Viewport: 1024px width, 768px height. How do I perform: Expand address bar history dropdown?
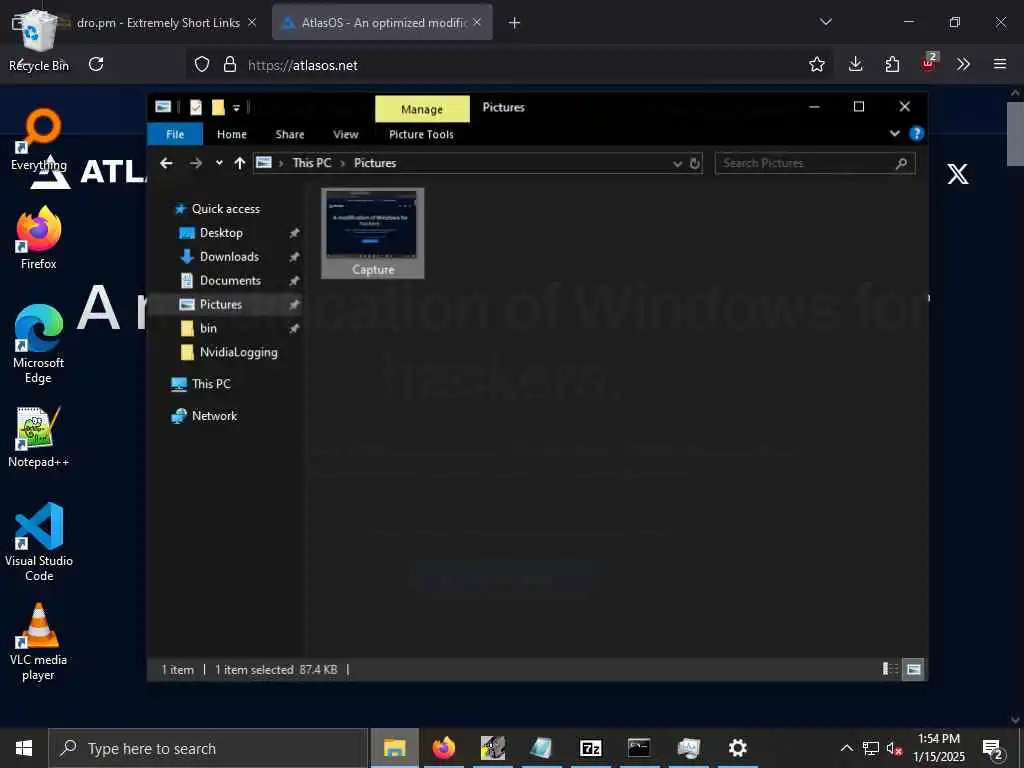point(677,163)
